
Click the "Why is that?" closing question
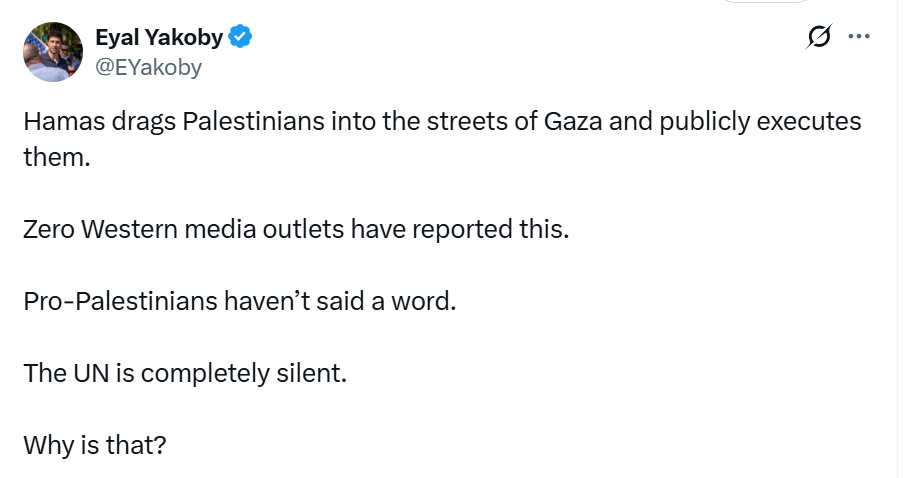point(94,444)
